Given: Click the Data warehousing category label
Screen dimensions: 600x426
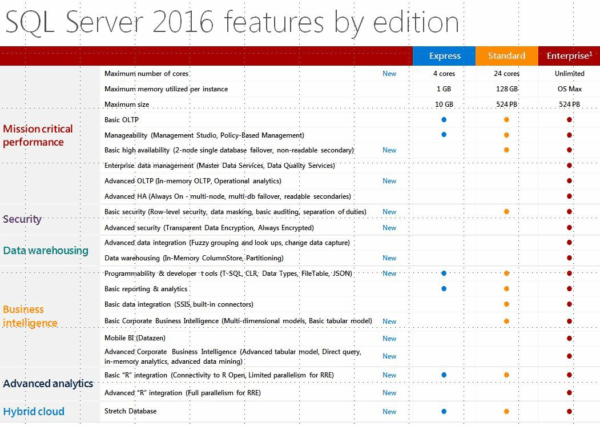Looking at the screenshot, I should [x=45, y=250].
